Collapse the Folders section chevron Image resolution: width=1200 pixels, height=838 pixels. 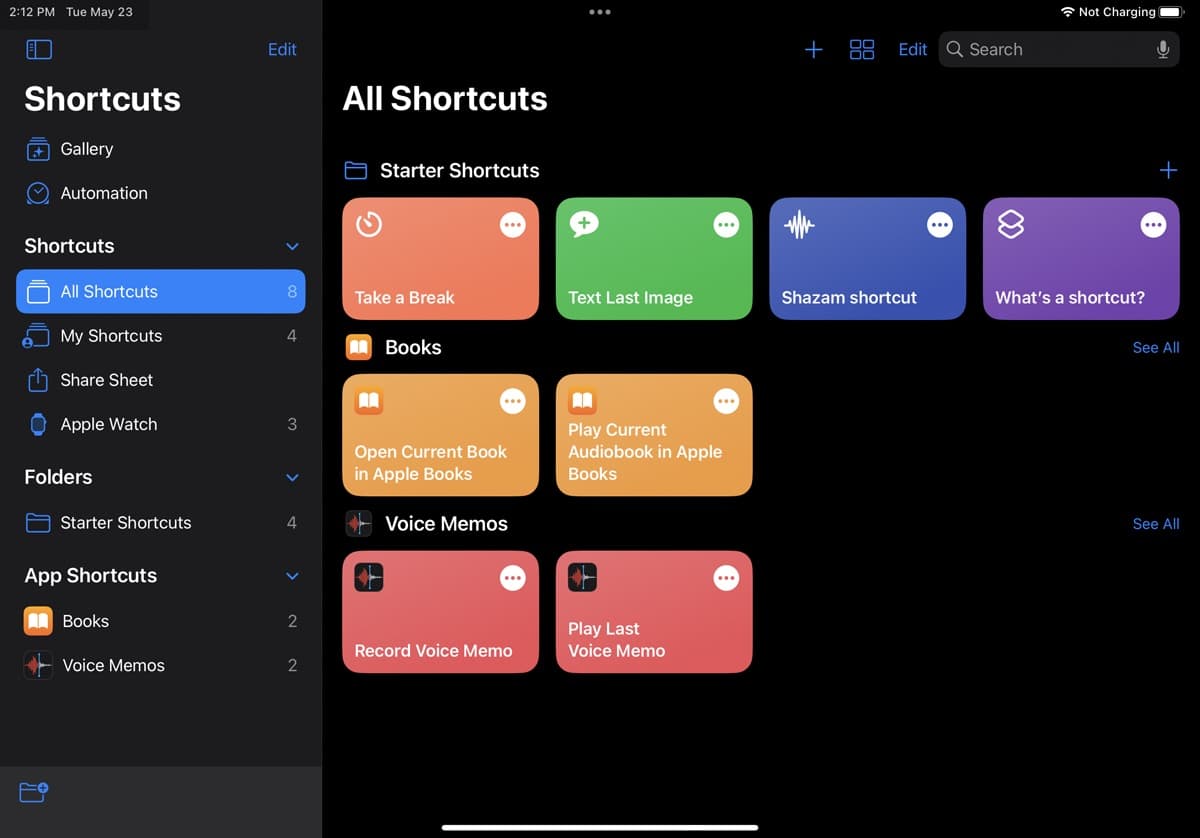(x=292, y=478)
